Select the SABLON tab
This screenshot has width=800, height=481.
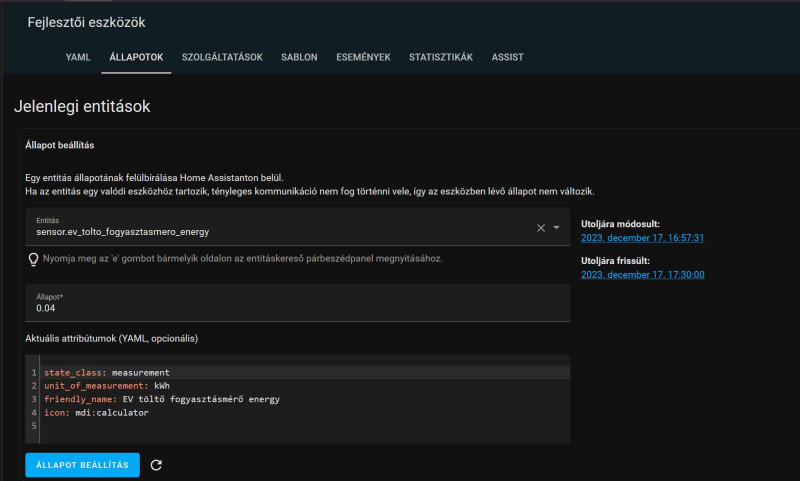tap(299, 57)
